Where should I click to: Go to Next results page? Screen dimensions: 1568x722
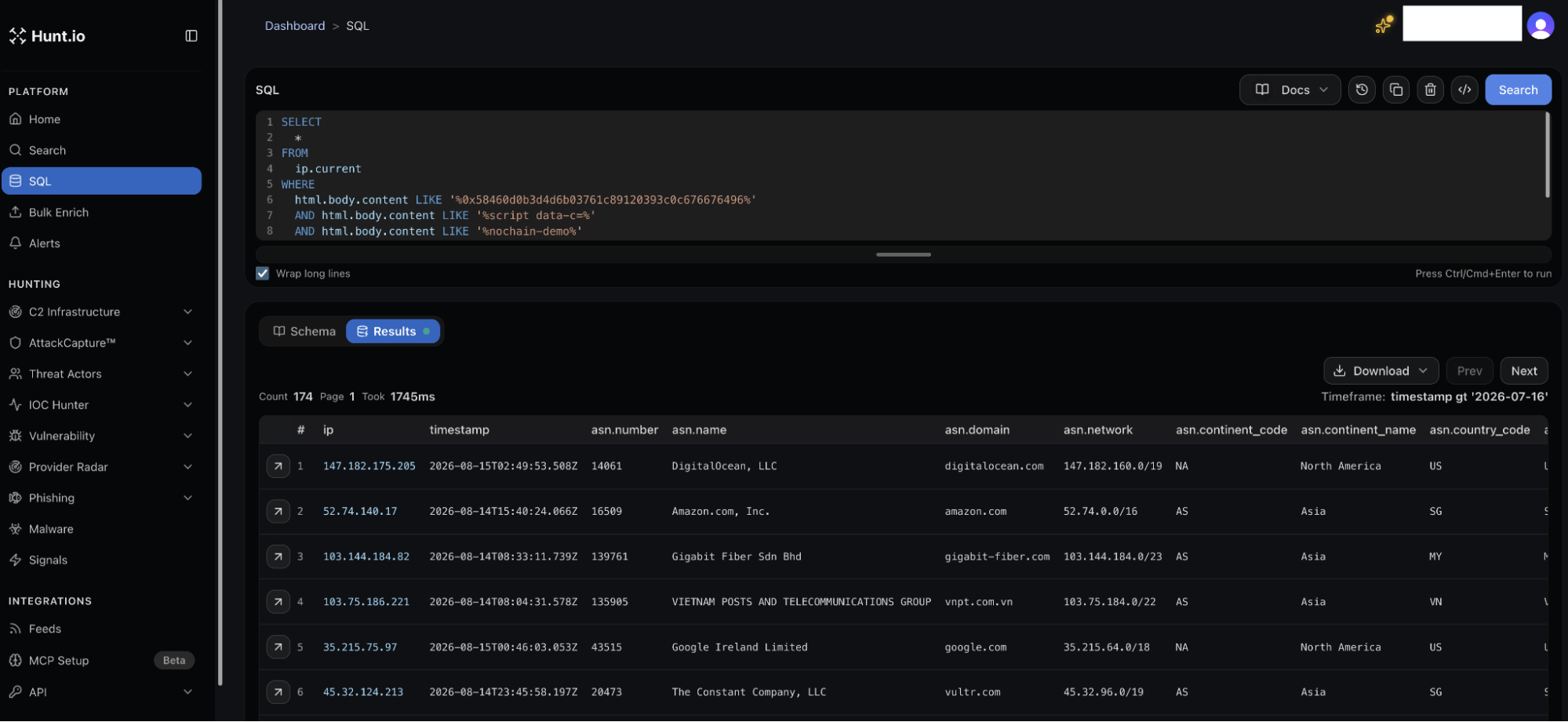[1523, 371]
